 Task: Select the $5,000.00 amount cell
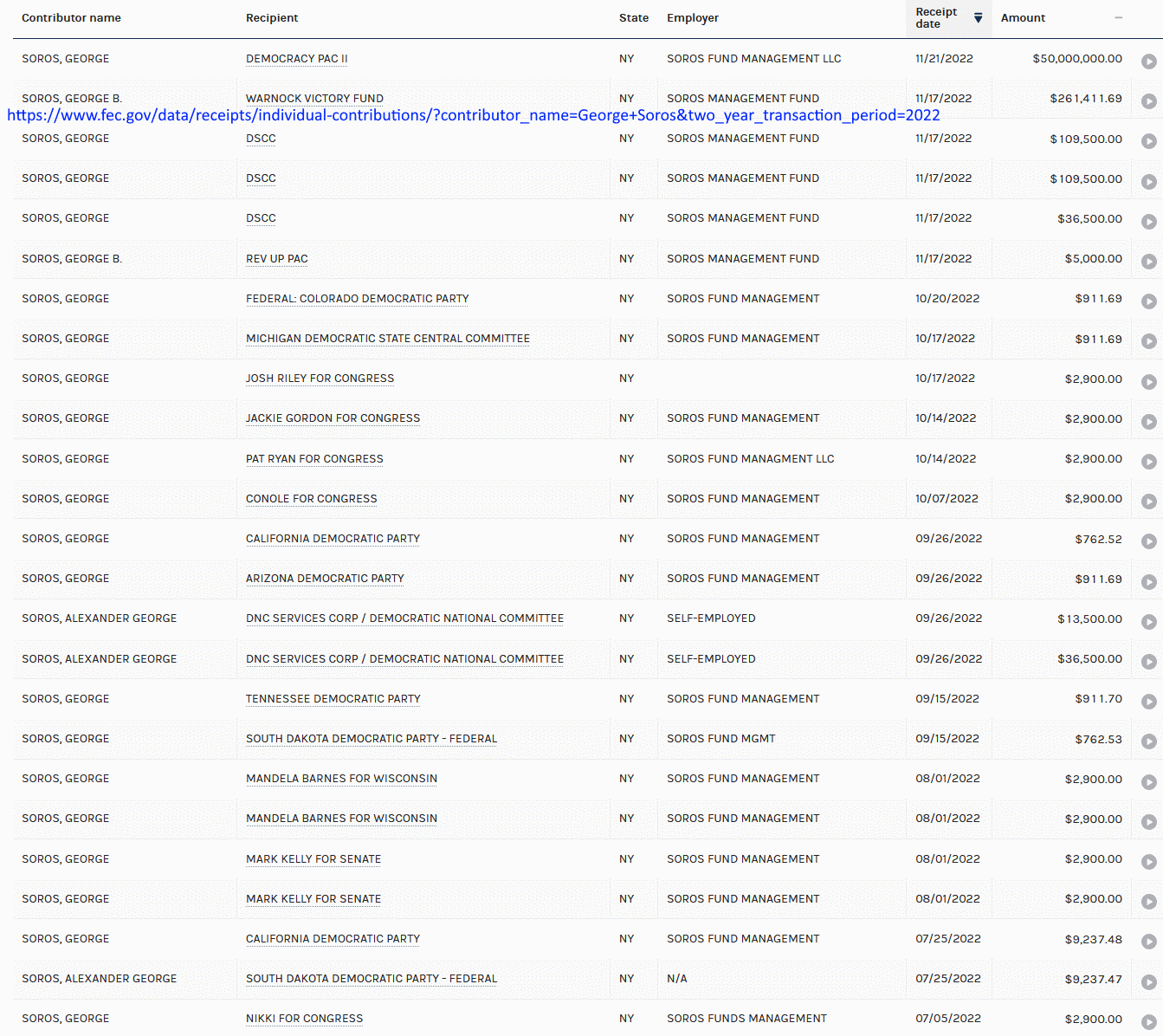1094,259
